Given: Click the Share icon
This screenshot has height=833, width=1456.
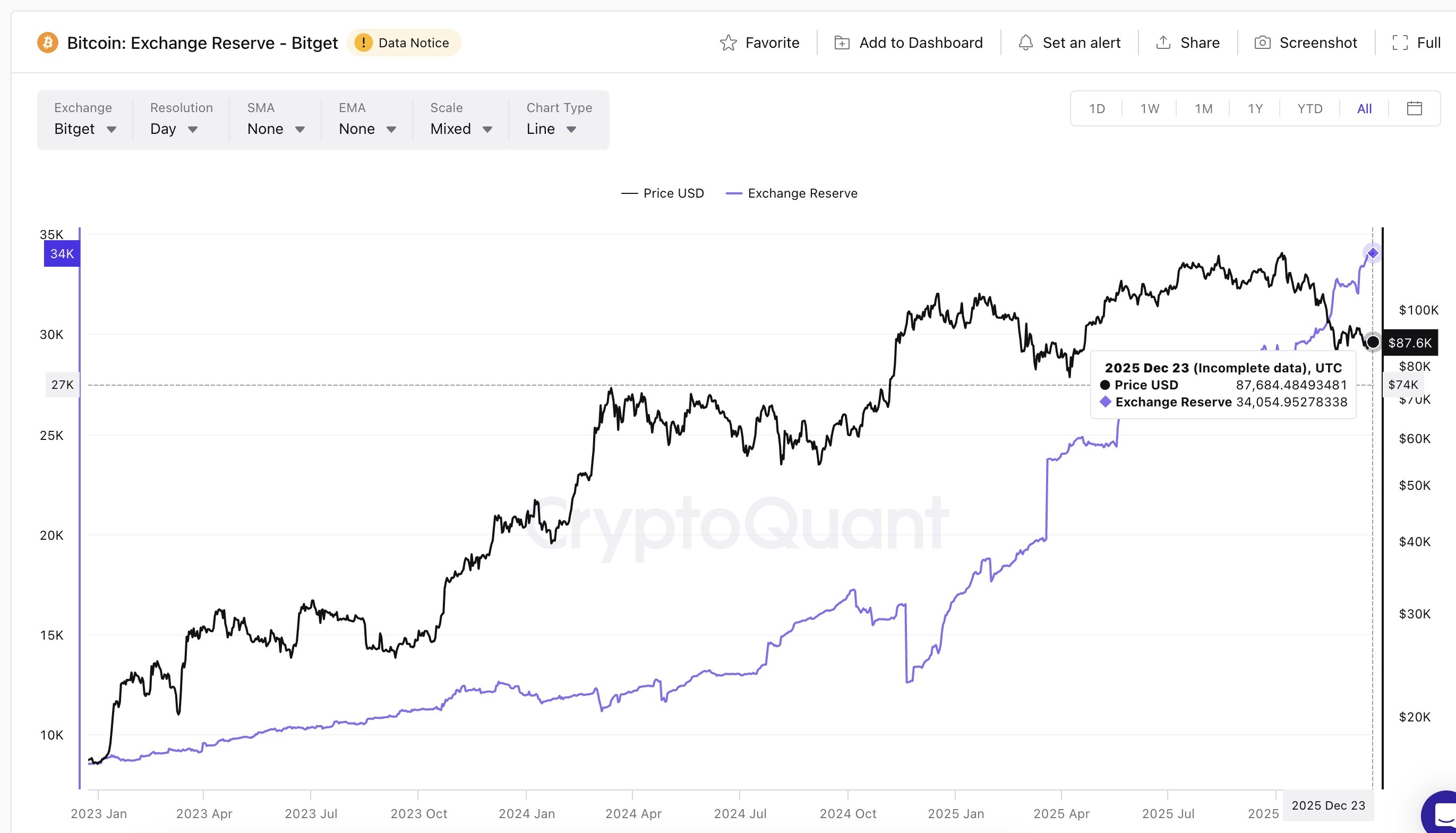Looking at the screenshot, I should coord(1164,42).
